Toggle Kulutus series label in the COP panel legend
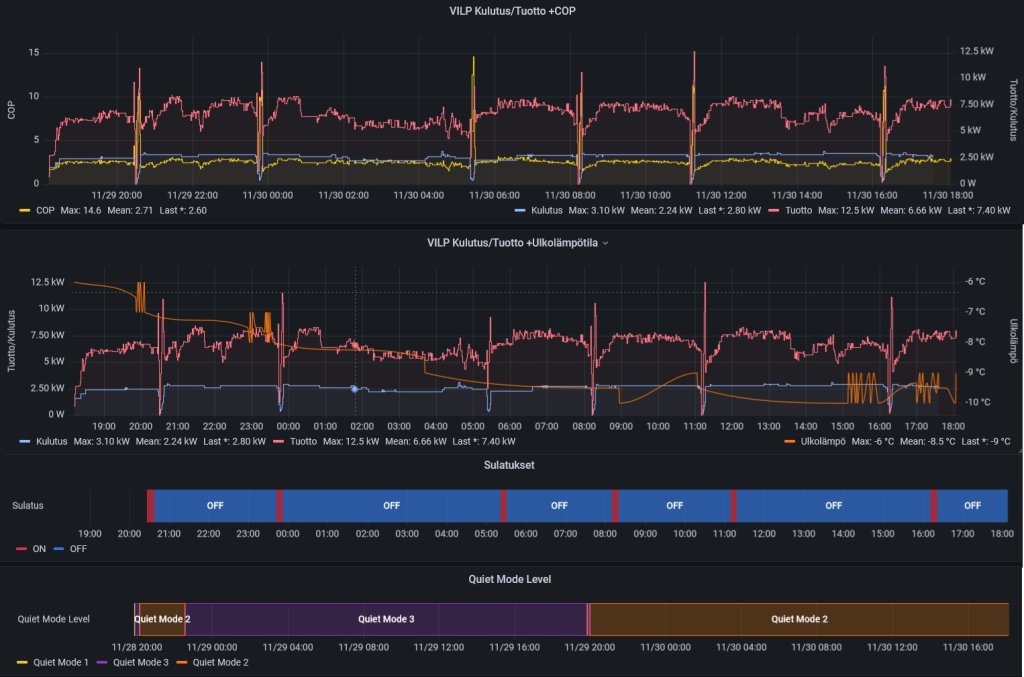The height and width of the screenshot is (677, 1024). (x=547, y=211)
